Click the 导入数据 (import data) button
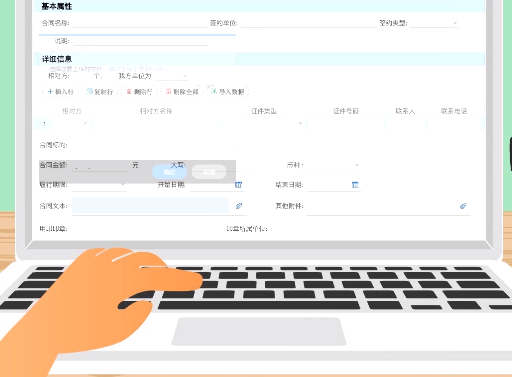This screenshot has height=377, width=512. [x=228, y=91]
